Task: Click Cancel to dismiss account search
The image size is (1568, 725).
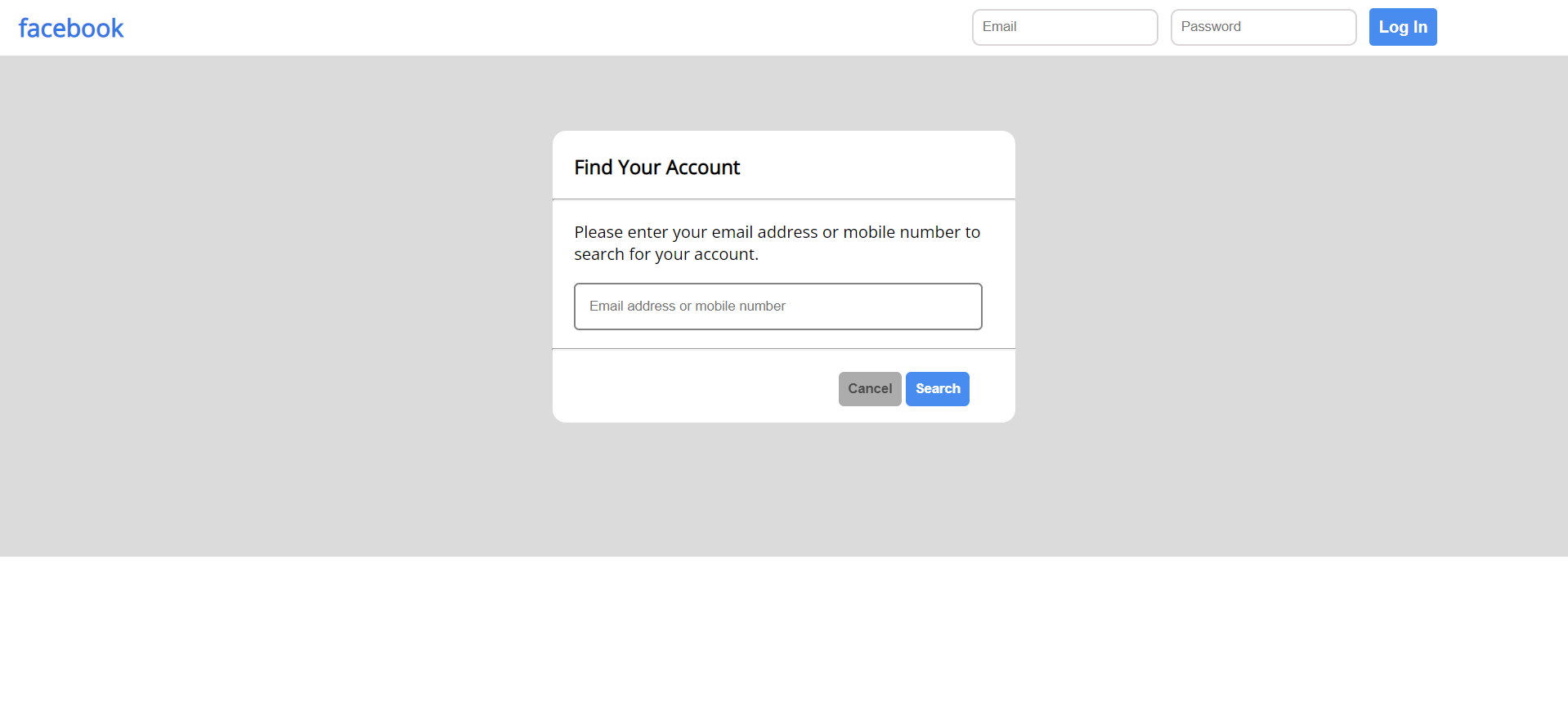Action: coord(869,388)
